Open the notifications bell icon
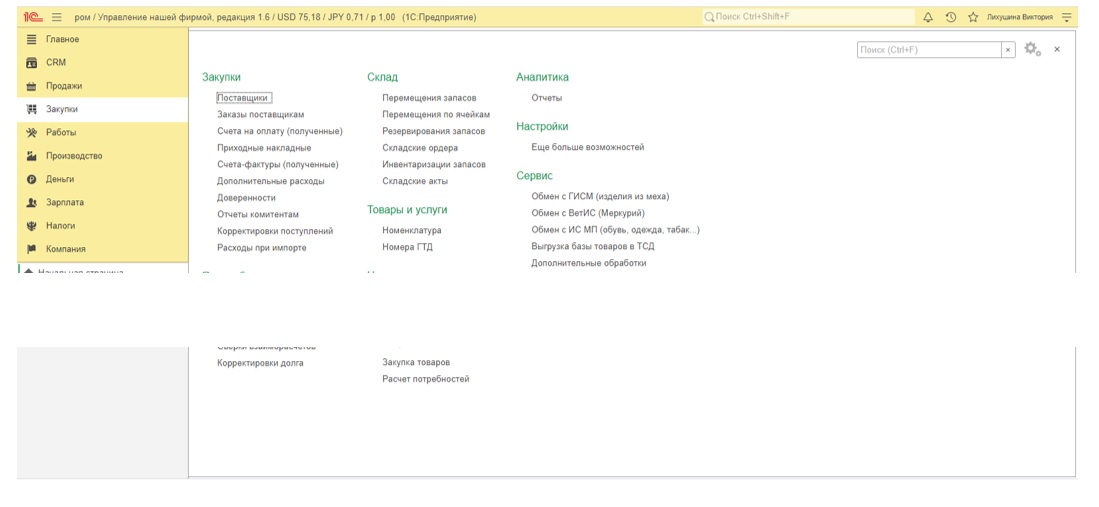Screen dimensions: 1099x507 (928, 17)
